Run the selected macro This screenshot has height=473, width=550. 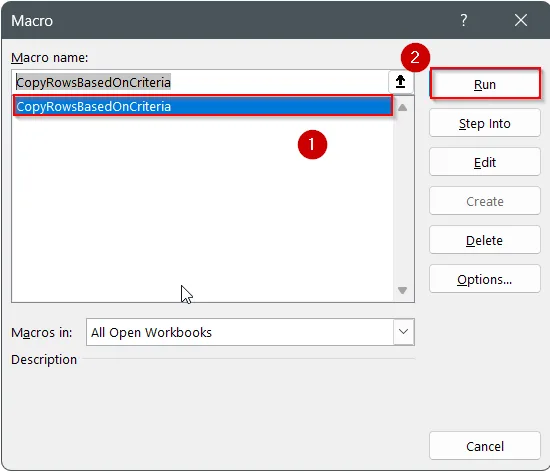tap(485, 84)
